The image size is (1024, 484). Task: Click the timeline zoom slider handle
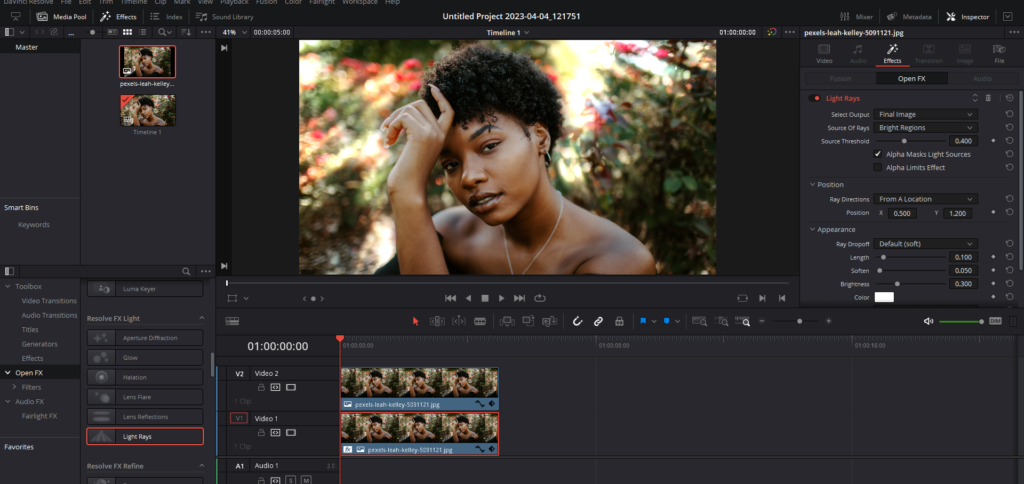pos(799,321)
